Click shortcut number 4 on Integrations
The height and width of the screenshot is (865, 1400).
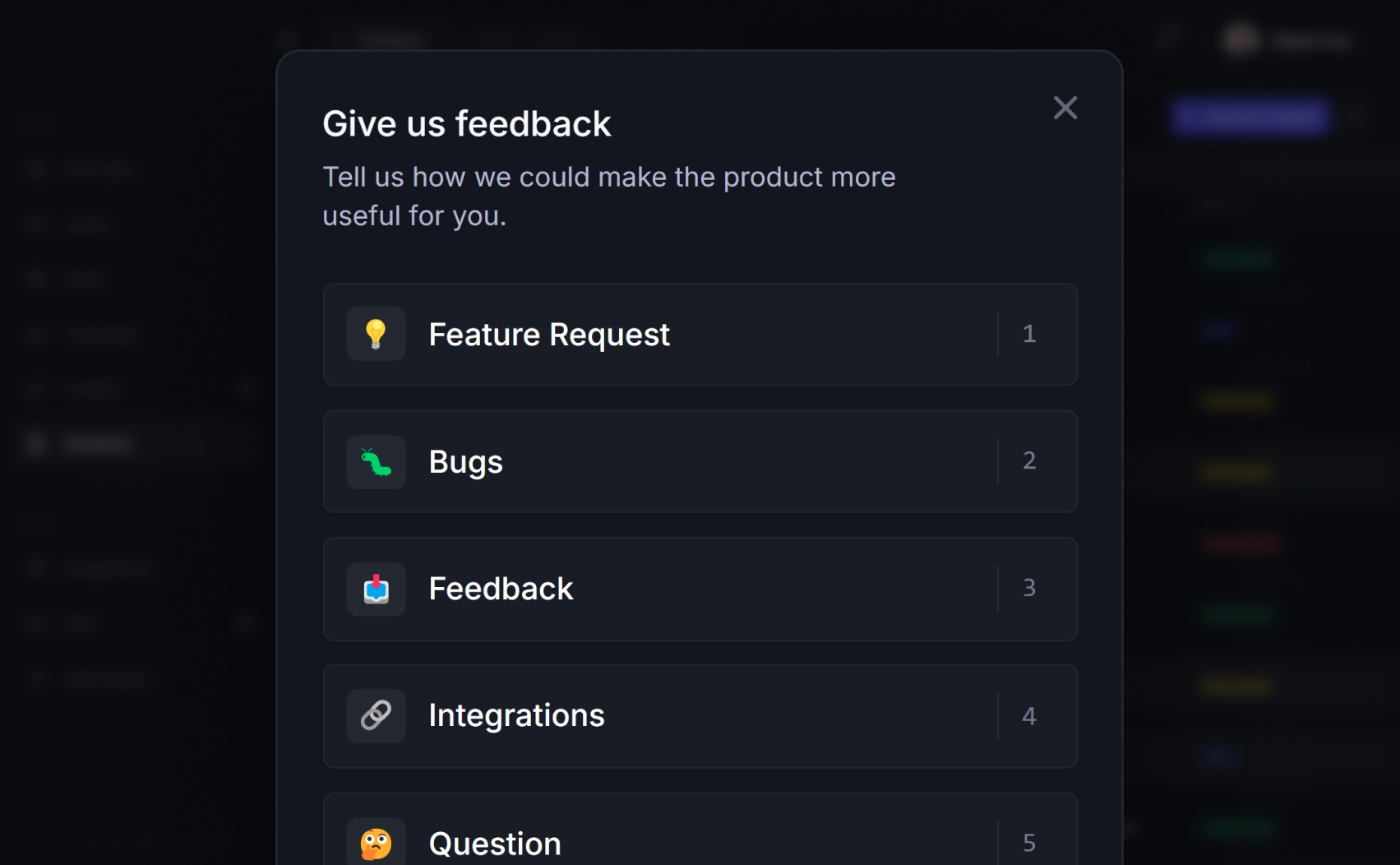point(1029,716)
